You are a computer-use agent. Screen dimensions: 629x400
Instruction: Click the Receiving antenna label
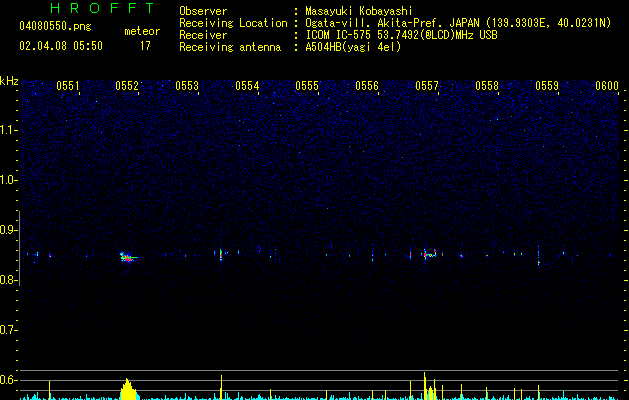(230, 47)
